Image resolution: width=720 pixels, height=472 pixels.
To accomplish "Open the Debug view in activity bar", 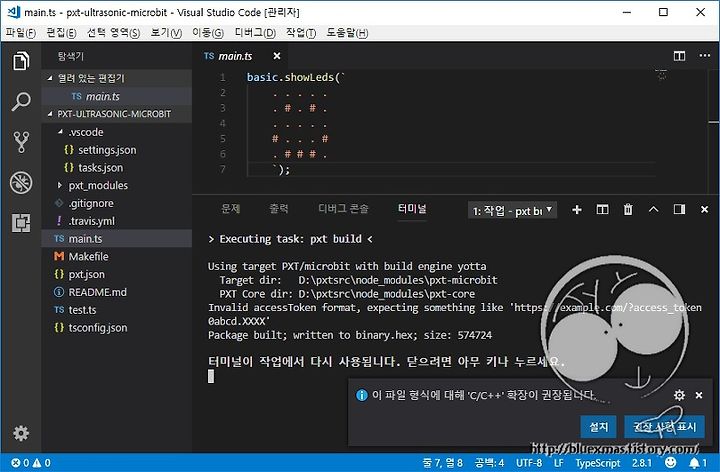I will [x=21, y=182].
